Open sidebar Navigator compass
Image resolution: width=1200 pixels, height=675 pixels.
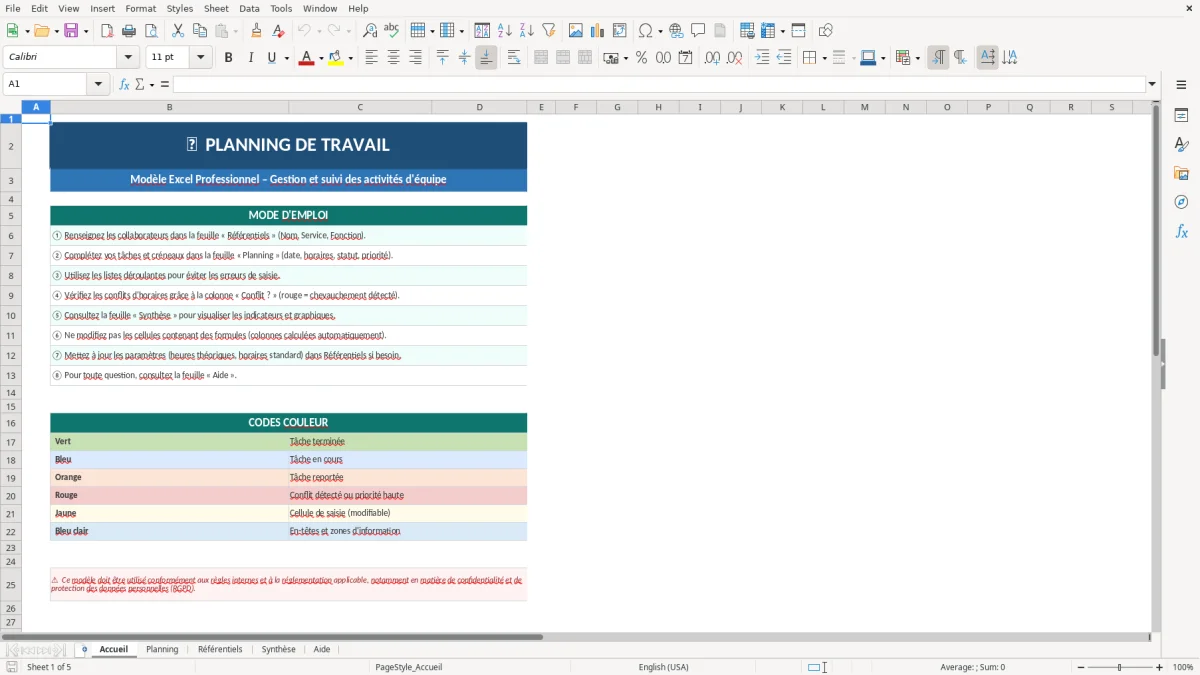pyautogui.click(x=1181, y=202)
